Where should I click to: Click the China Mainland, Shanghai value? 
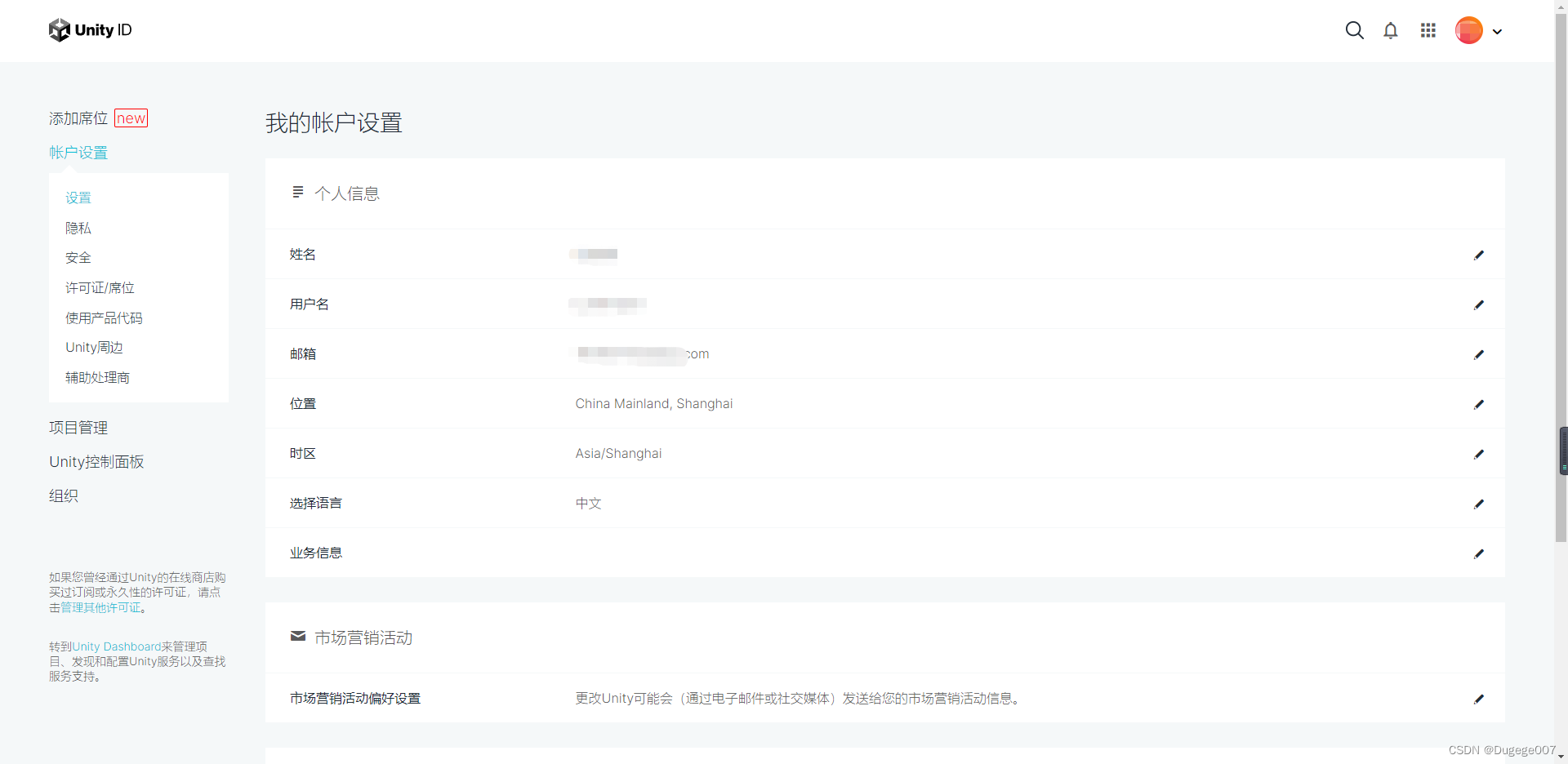click(654, 404)
